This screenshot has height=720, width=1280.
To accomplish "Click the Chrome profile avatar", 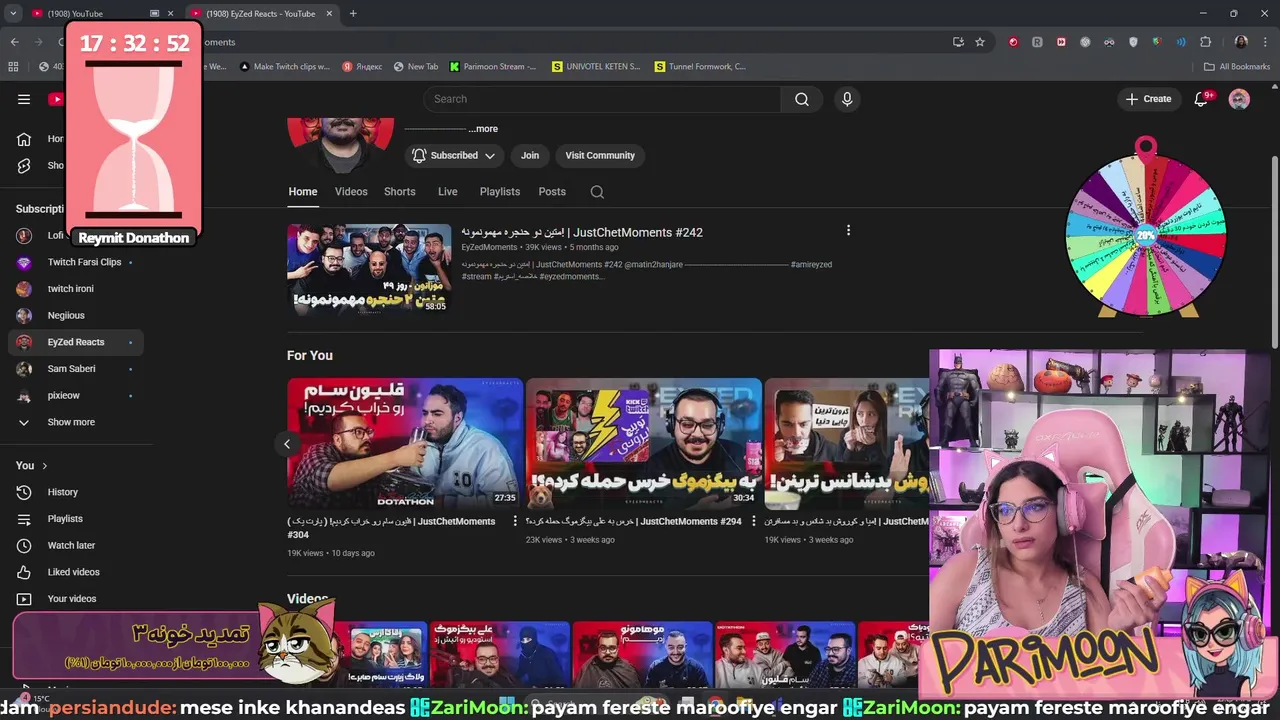I will (x=1241, y=42).
